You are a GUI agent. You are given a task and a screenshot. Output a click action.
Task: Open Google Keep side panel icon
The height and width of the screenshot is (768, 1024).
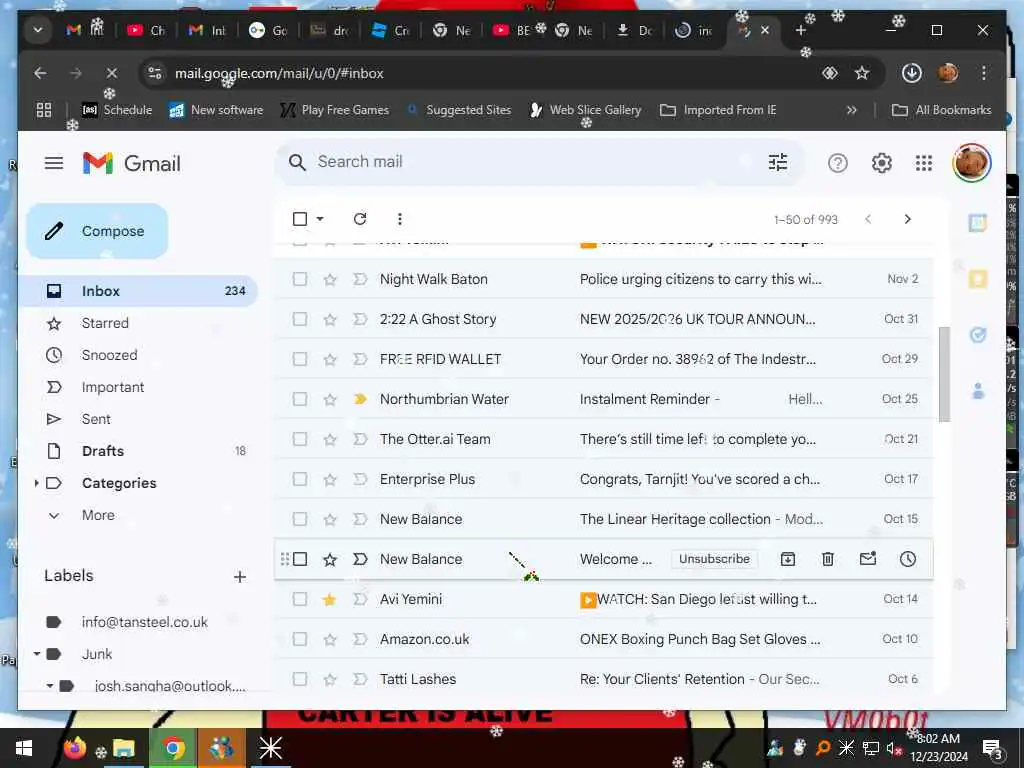click(978, 280)
